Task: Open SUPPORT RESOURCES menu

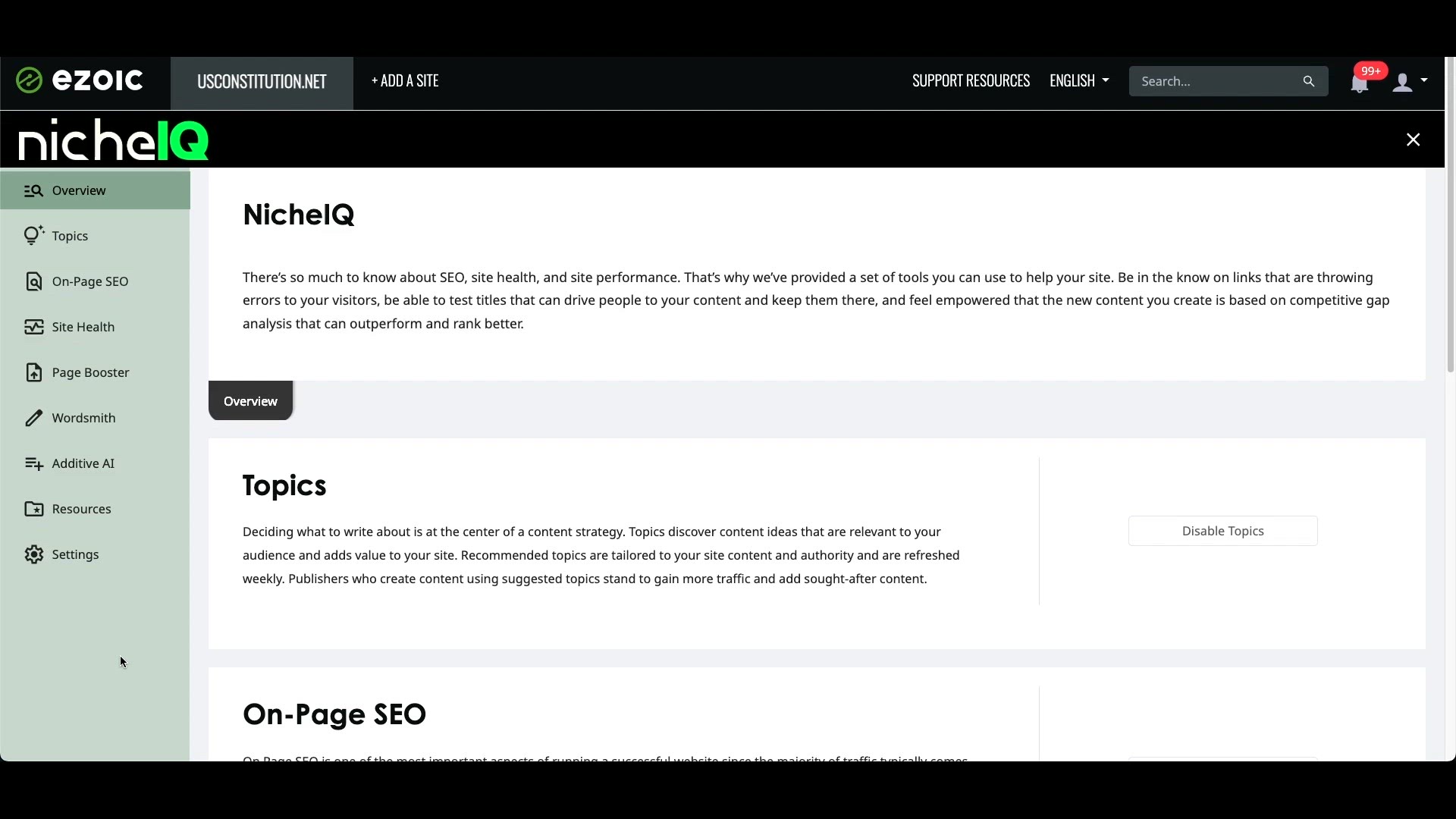Action: click(971, 80)
